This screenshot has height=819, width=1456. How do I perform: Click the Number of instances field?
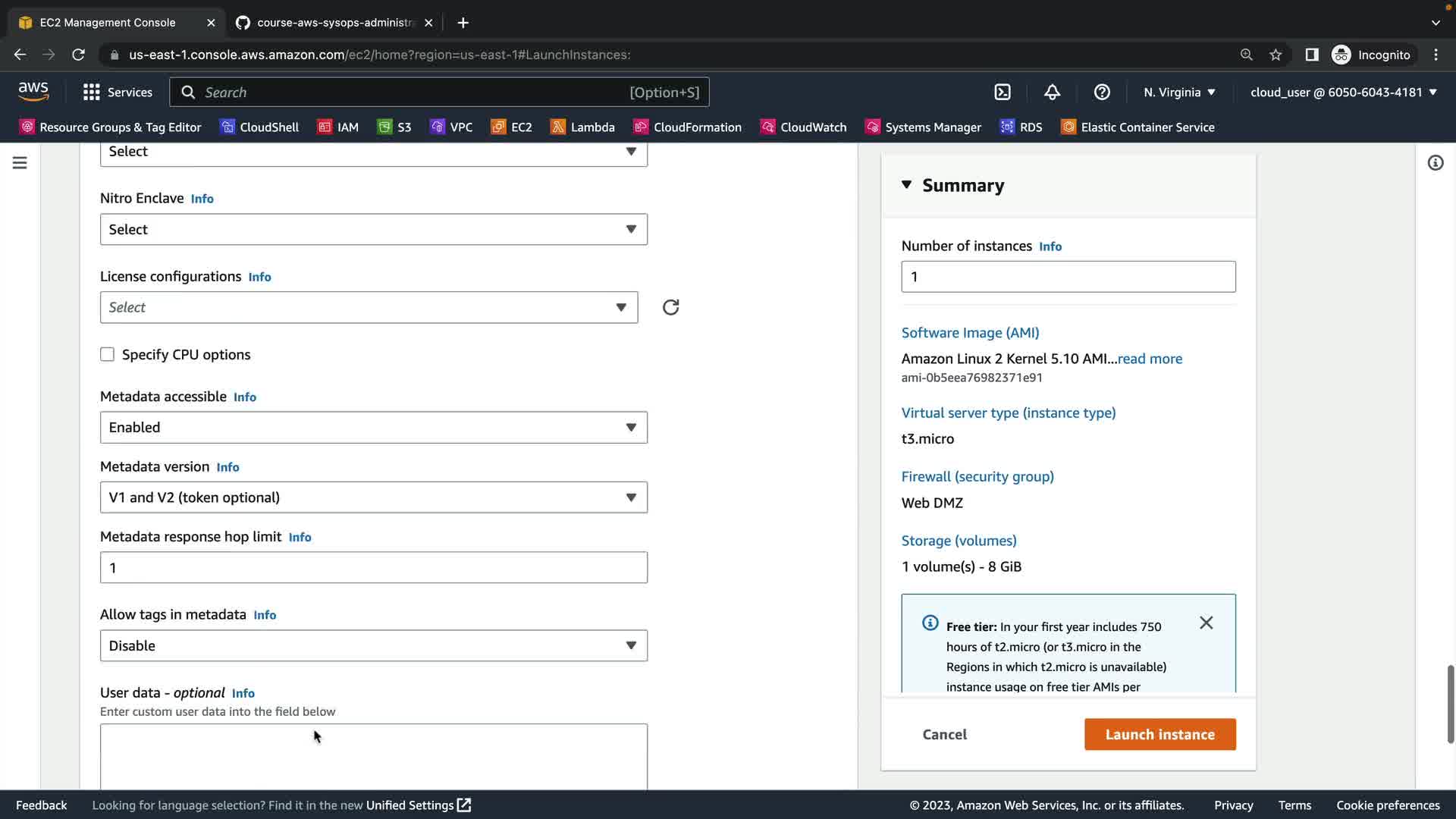pos(1068,277)
